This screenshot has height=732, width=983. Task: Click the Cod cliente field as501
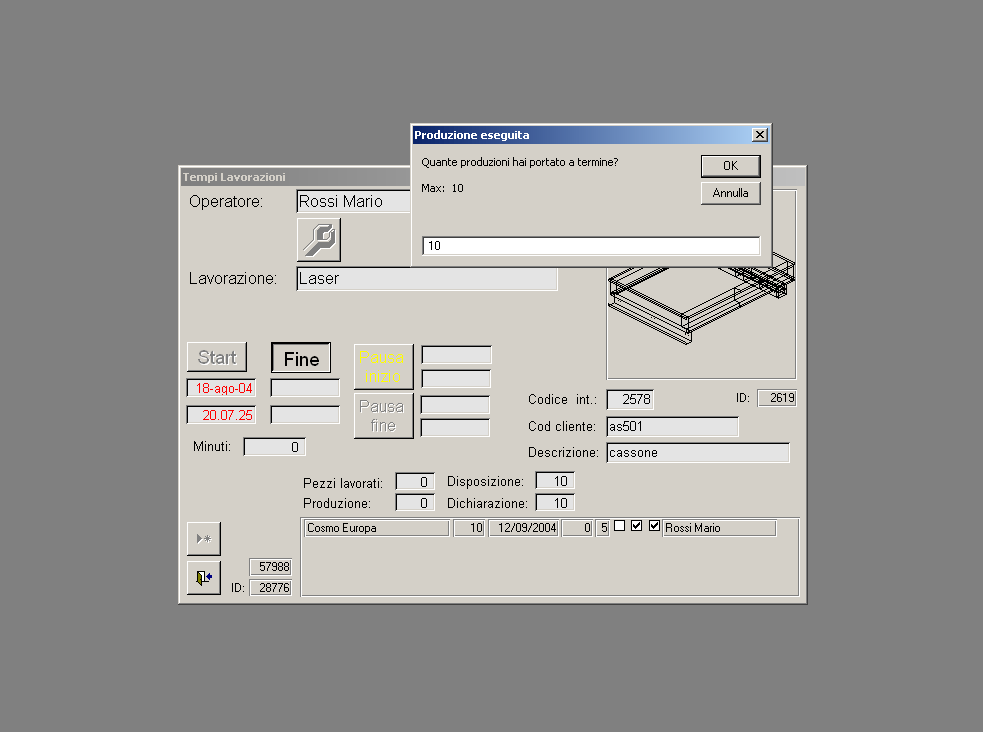point(672,427)
